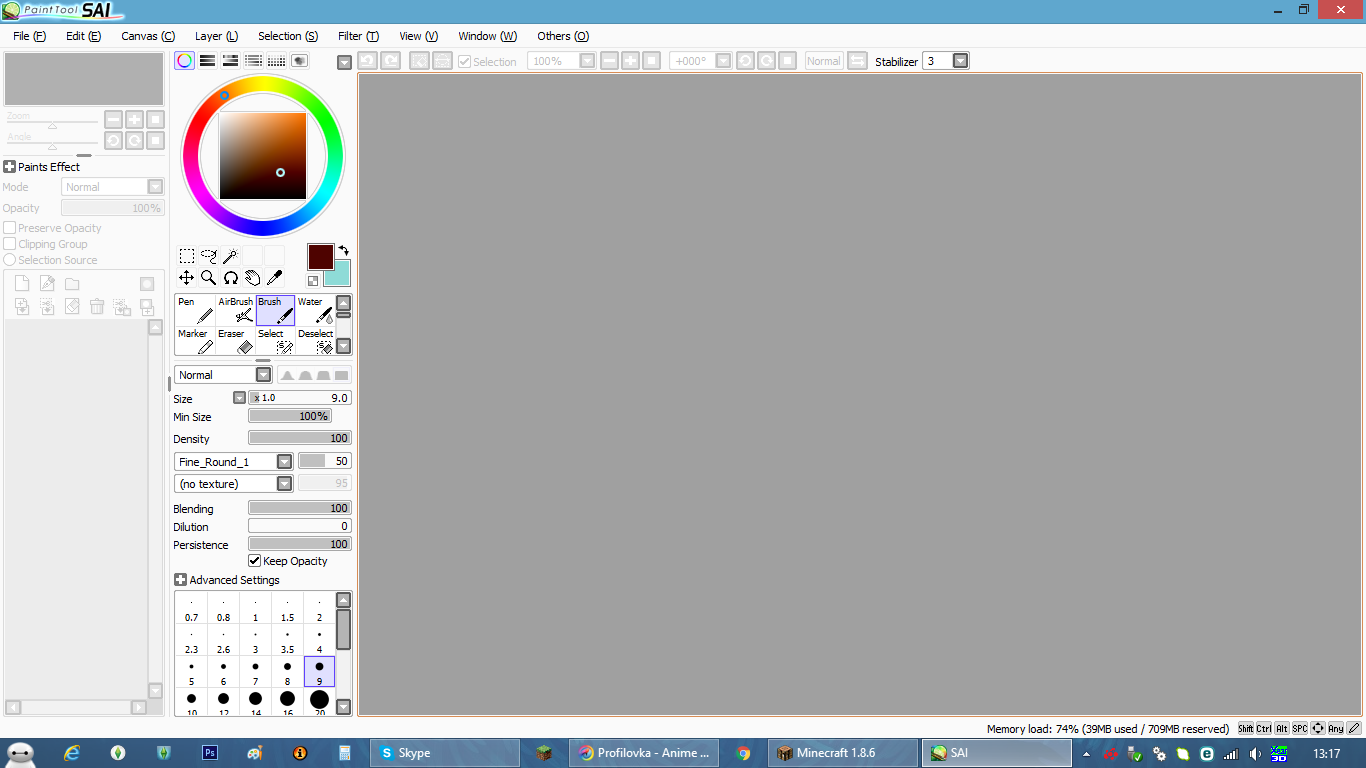Select the Hand pan tool
Image resolution: width=1366 pixels, height=768 pixels.
(252, 278)
